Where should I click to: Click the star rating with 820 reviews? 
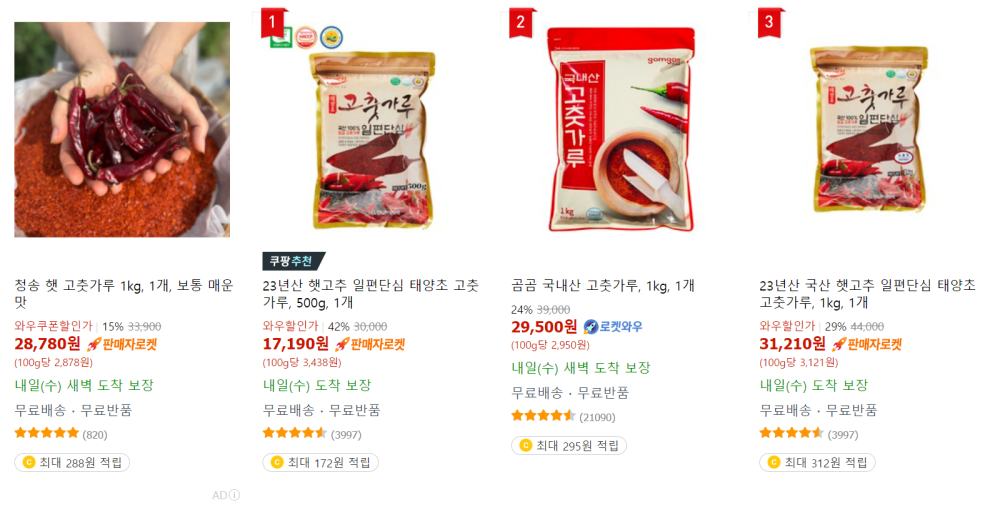click(x=61, y=434)
